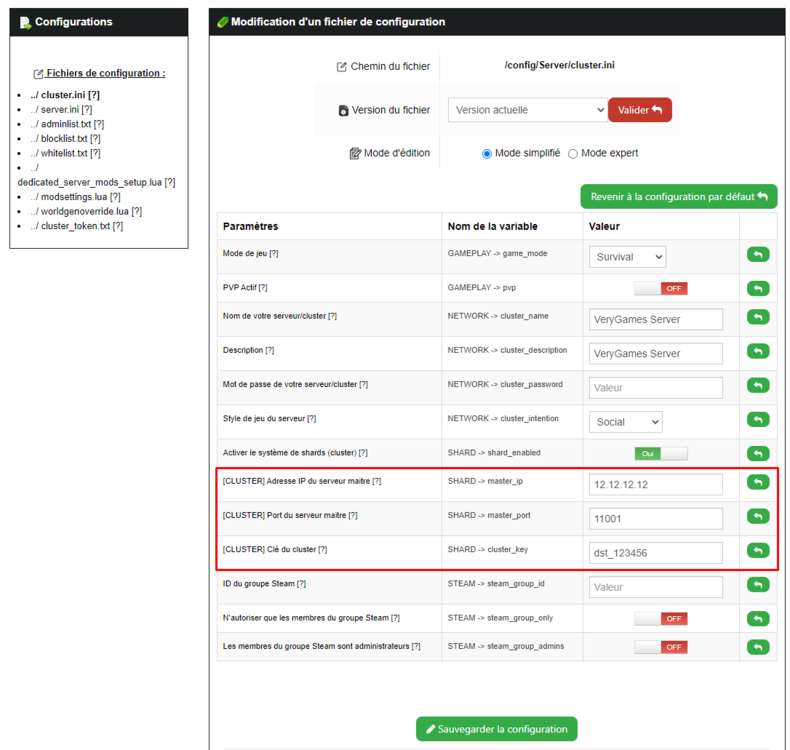Select the Mode expert radio button

573,153
